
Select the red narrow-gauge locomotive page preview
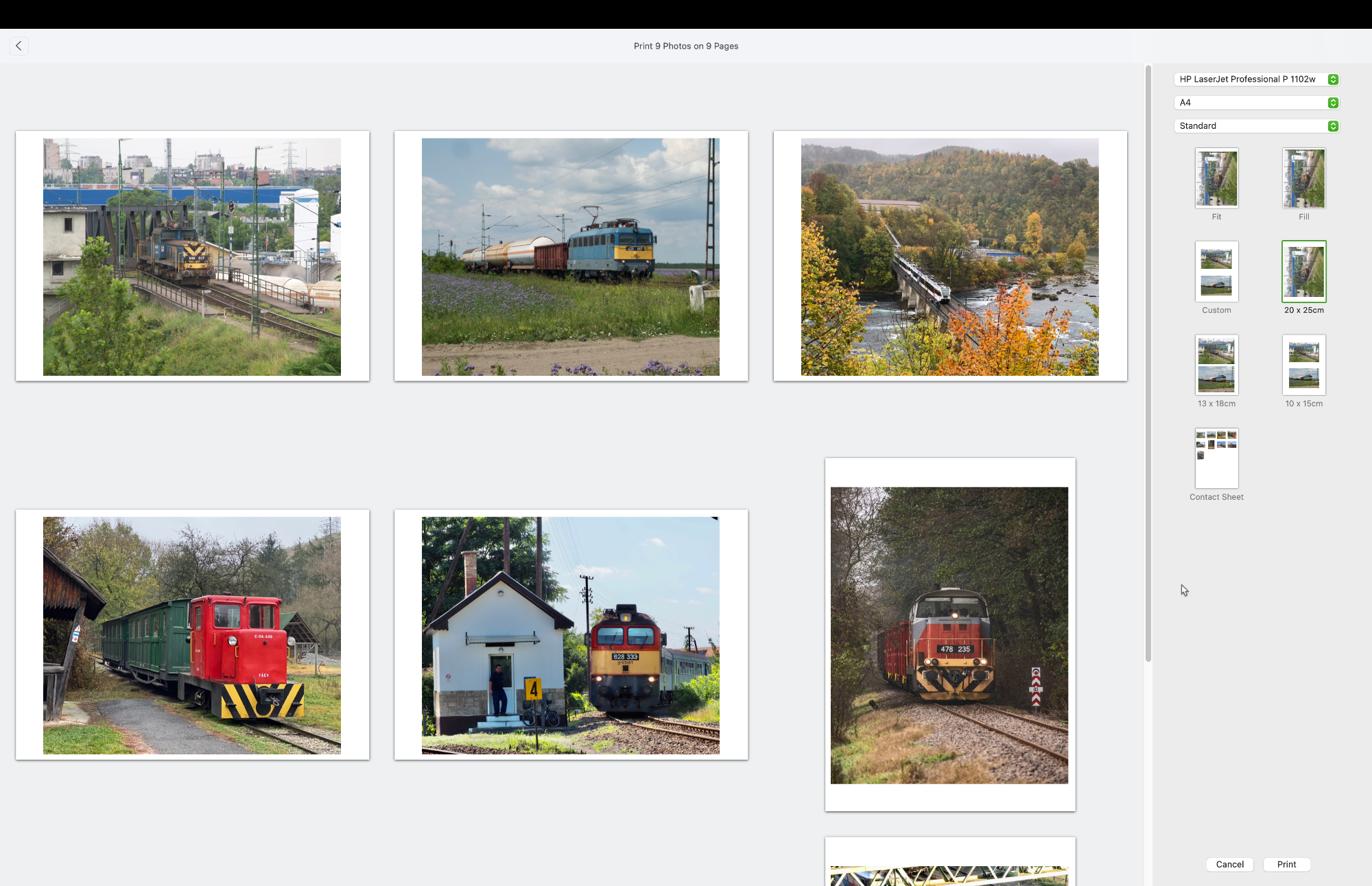pos(192,635)
